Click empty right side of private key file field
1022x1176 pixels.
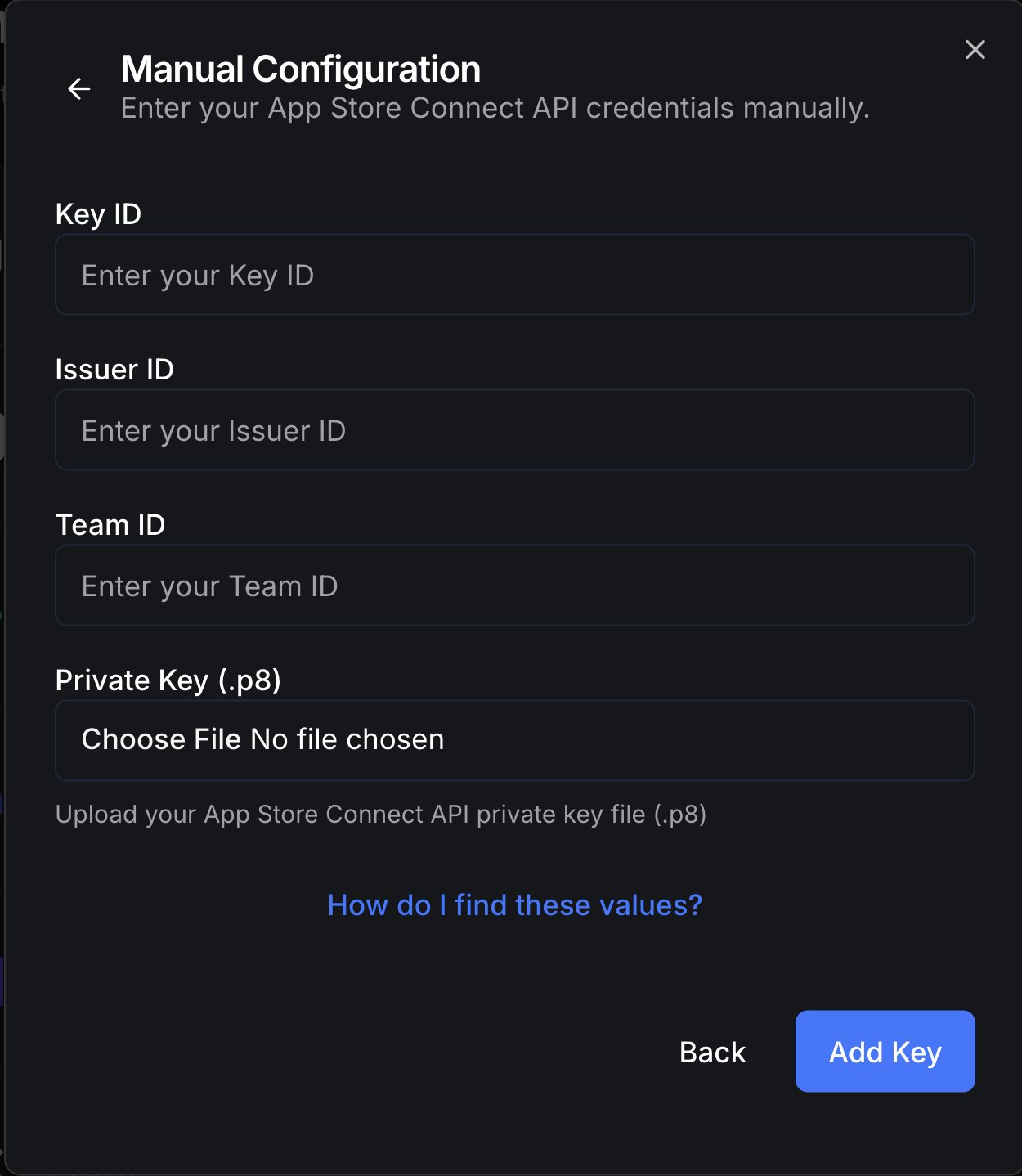[x=736, y=741]
